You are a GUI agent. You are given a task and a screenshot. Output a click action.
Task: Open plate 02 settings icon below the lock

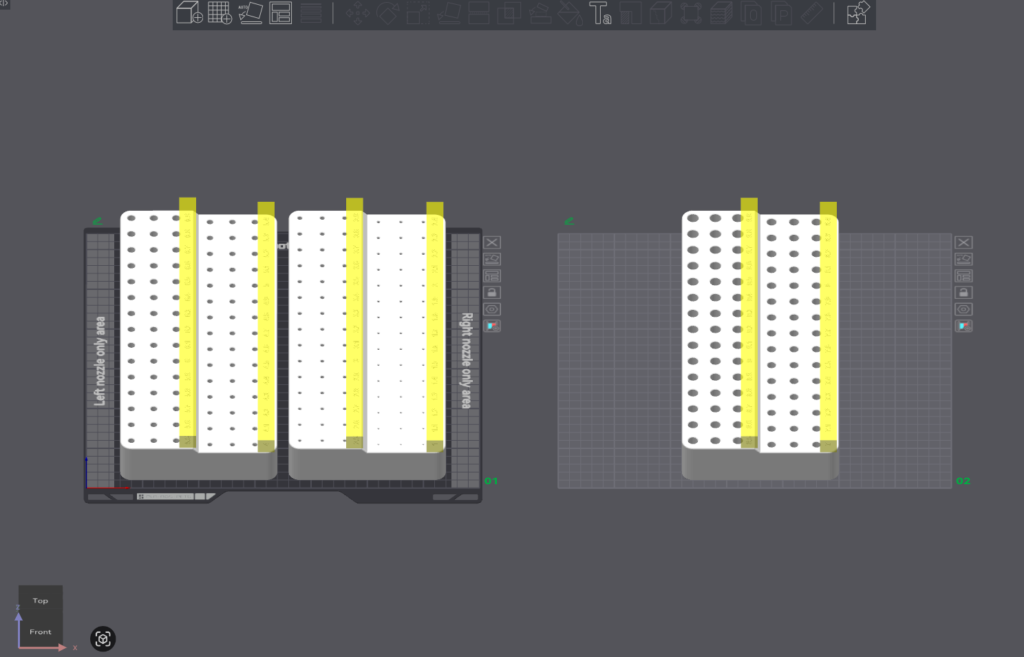coord(964,309)
